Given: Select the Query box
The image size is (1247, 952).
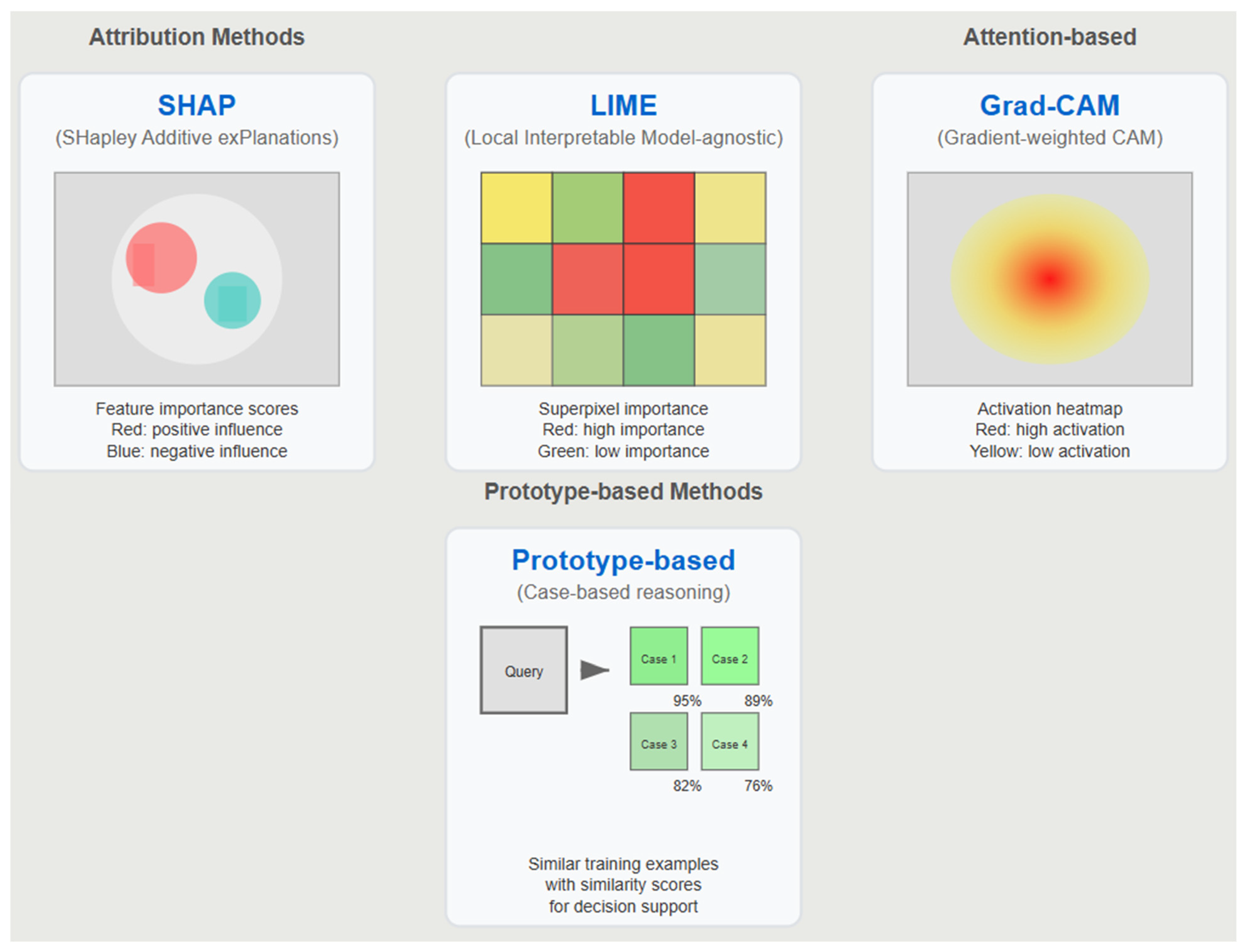Looking at the screenshot, I should click(524, 670).
